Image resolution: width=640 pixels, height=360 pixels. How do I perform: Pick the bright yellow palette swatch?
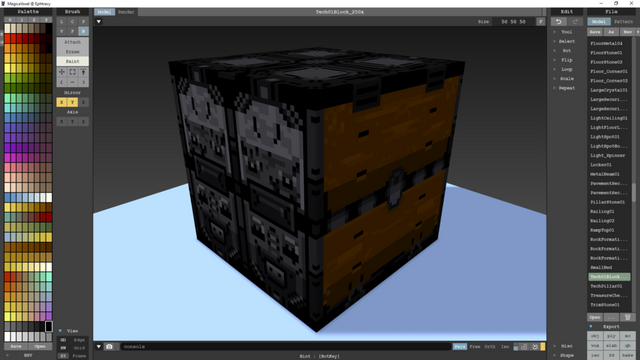click(x=7, y=68)
